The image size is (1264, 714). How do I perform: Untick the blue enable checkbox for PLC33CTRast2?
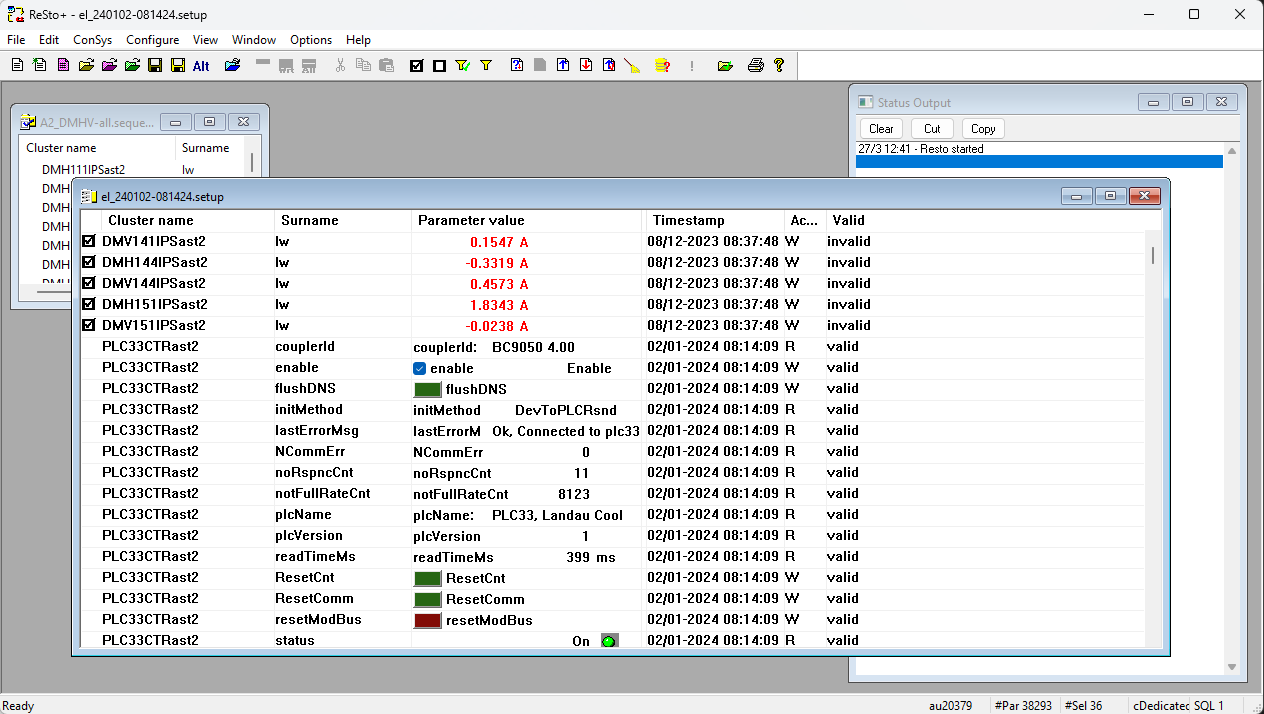pos(420,368)
